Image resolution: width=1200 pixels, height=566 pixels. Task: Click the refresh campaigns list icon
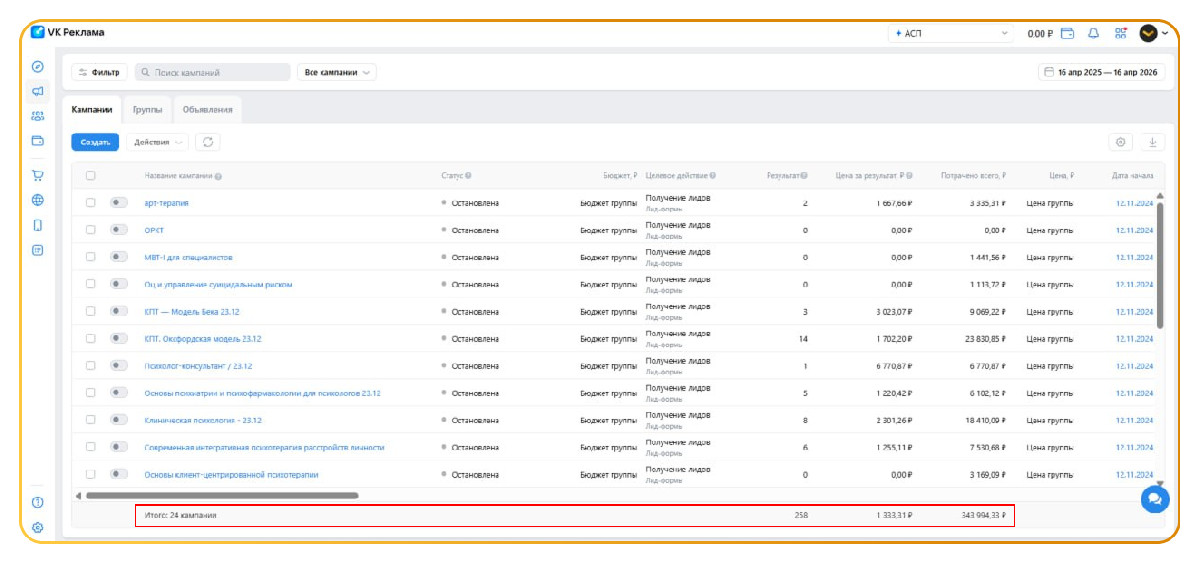[x=207, y=142]
